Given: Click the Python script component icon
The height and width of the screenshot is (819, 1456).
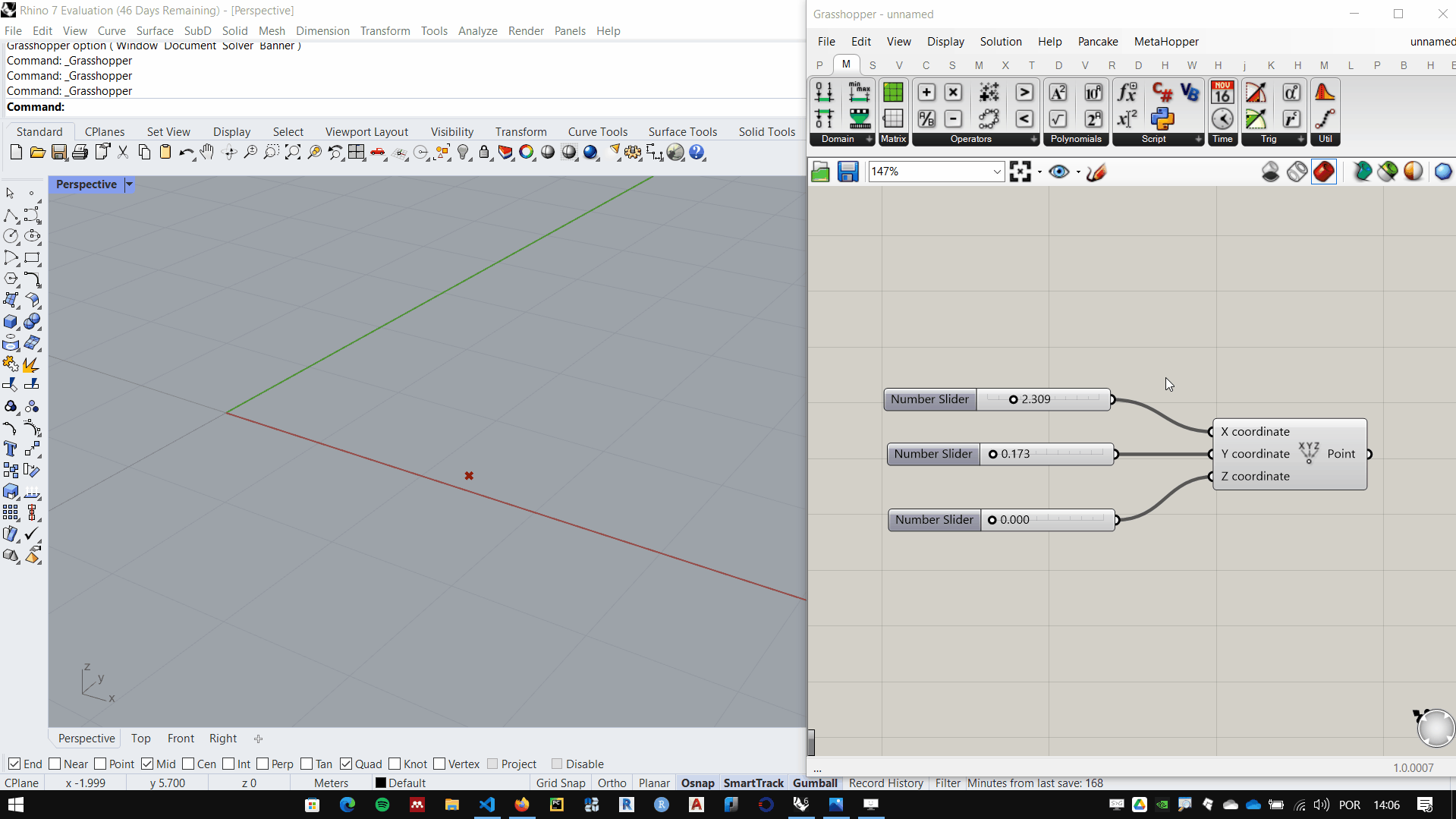Looking at the screenshot, I should 1162,118.
